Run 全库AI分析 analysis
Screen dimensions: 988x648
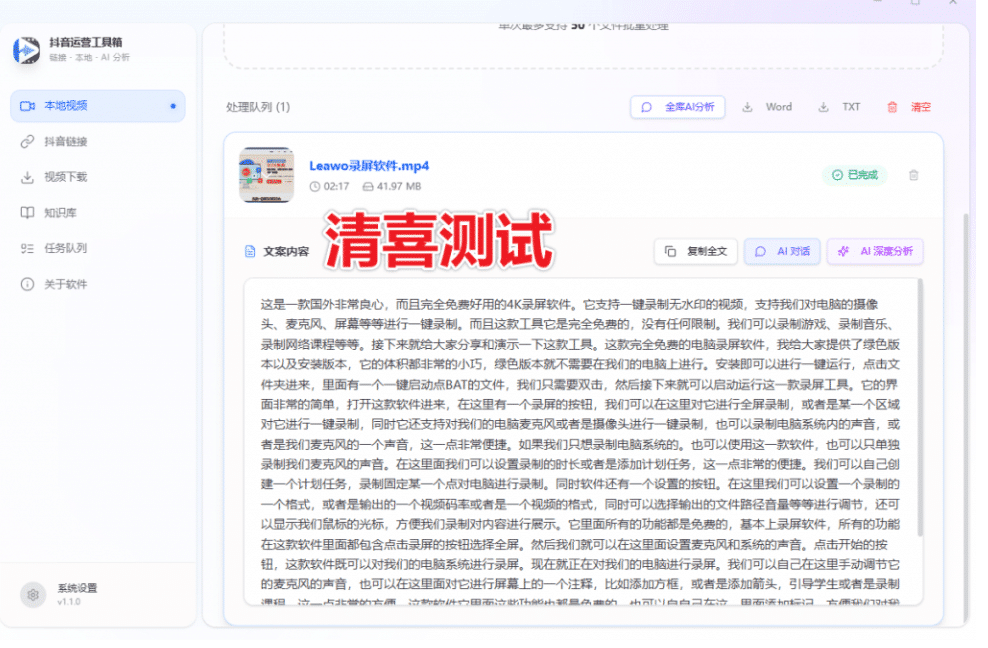677,106
